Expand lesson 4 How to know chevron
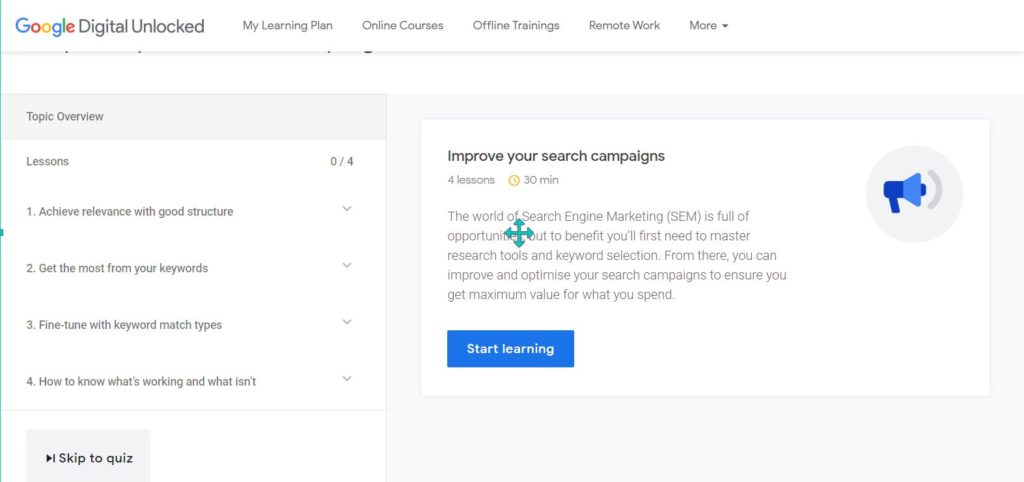The width and height of the screenshot is (1024, 482). [x=347, y=379]
